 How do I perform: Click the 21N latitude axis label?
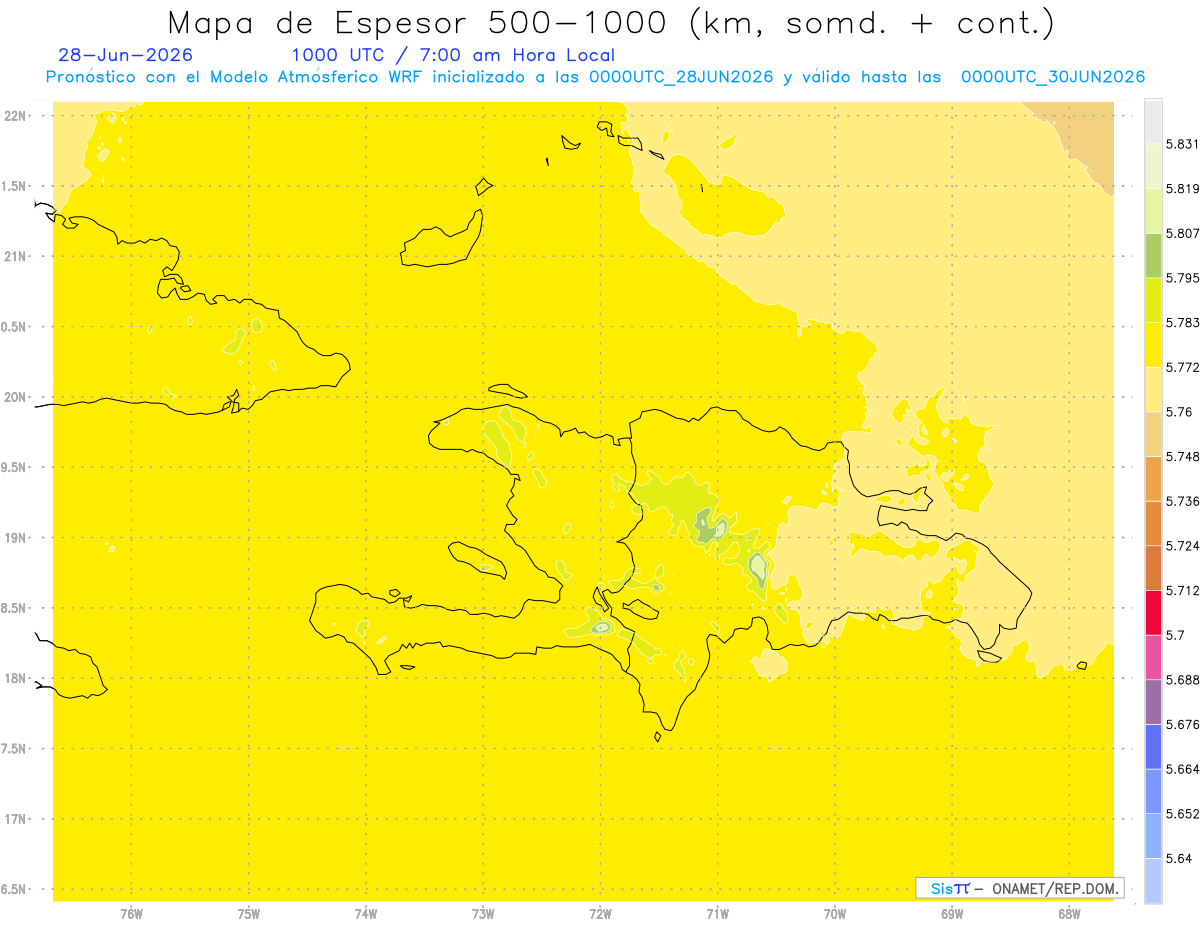pos(16,257)
